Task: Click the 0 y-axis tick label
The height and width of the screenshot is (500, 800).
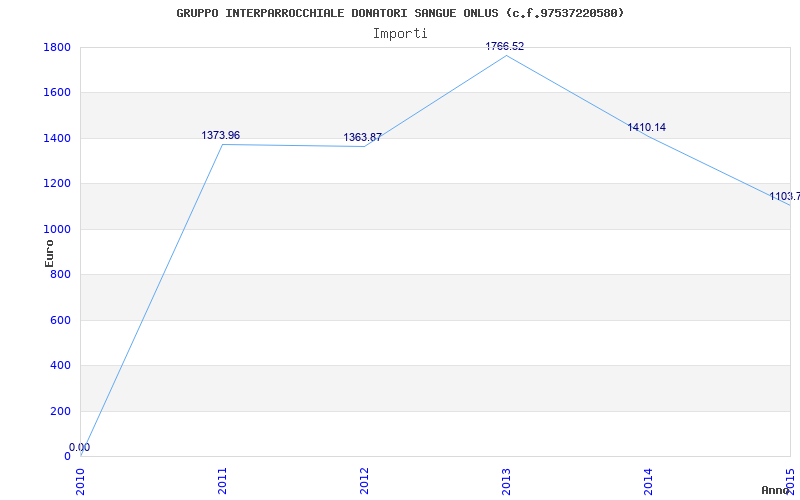Action: 67,457
